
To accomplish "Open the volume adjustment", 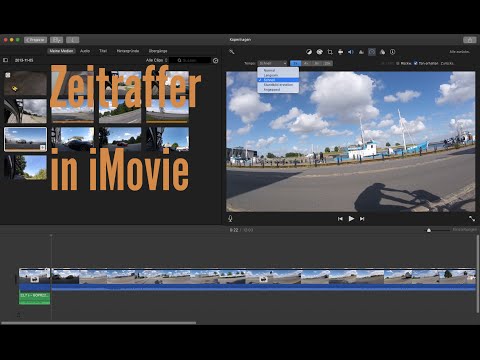I will (351, 52).
